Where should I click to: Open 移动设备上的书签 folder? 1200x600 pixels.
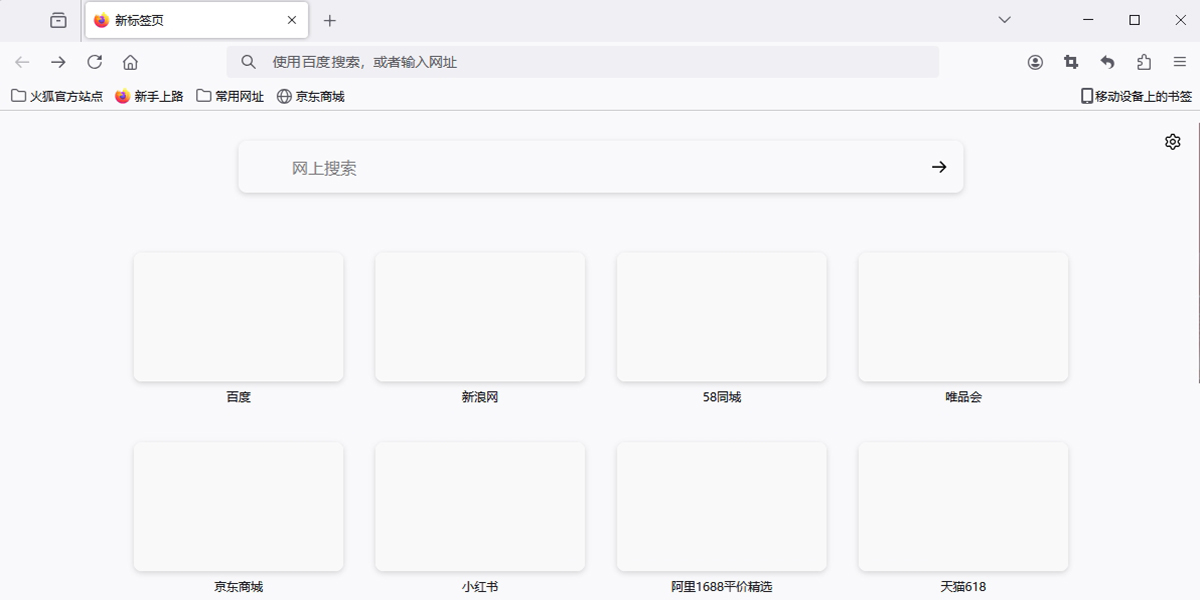point(1136,96)
